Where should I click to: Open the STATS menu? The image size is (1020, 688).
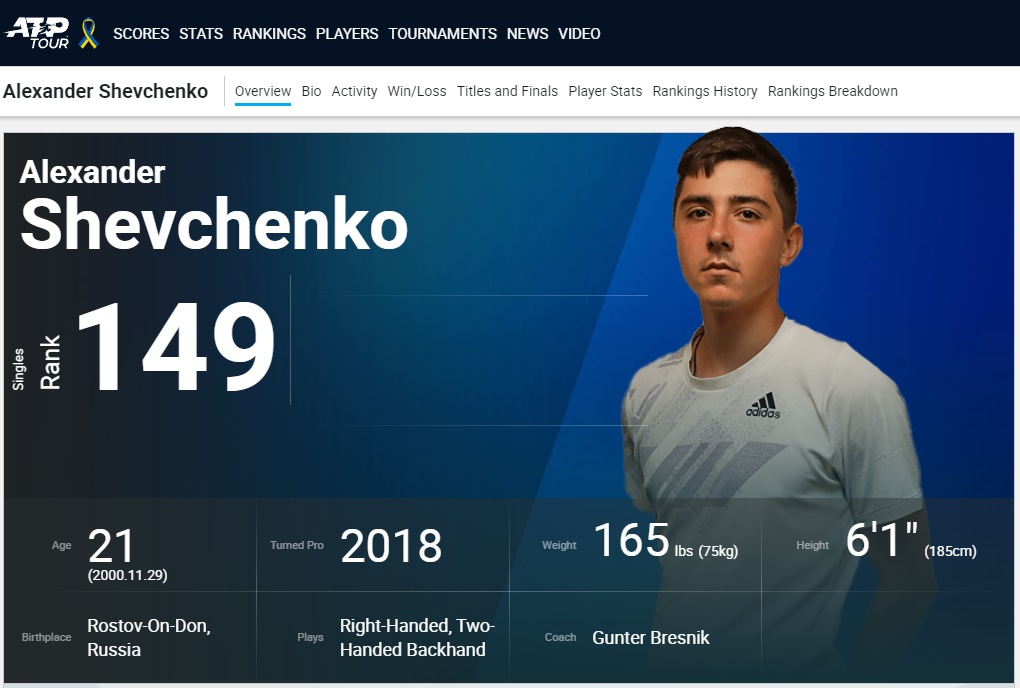point(201,34)
